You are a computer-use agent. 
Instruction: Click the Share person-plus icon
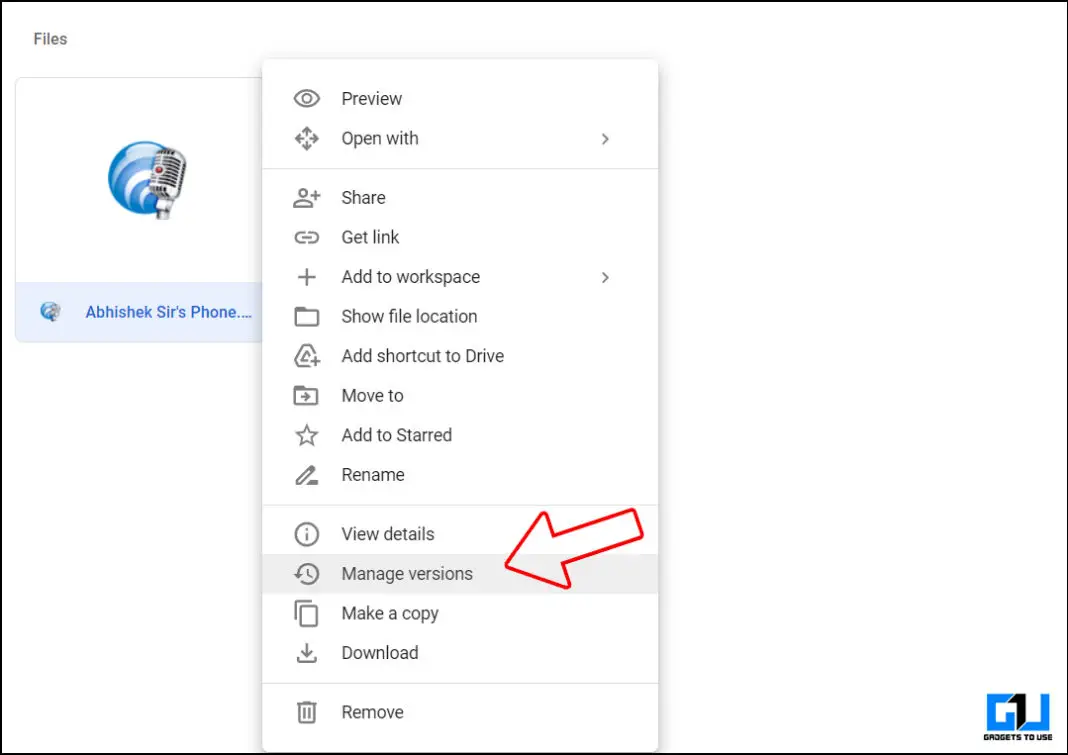tap(306, 198)
